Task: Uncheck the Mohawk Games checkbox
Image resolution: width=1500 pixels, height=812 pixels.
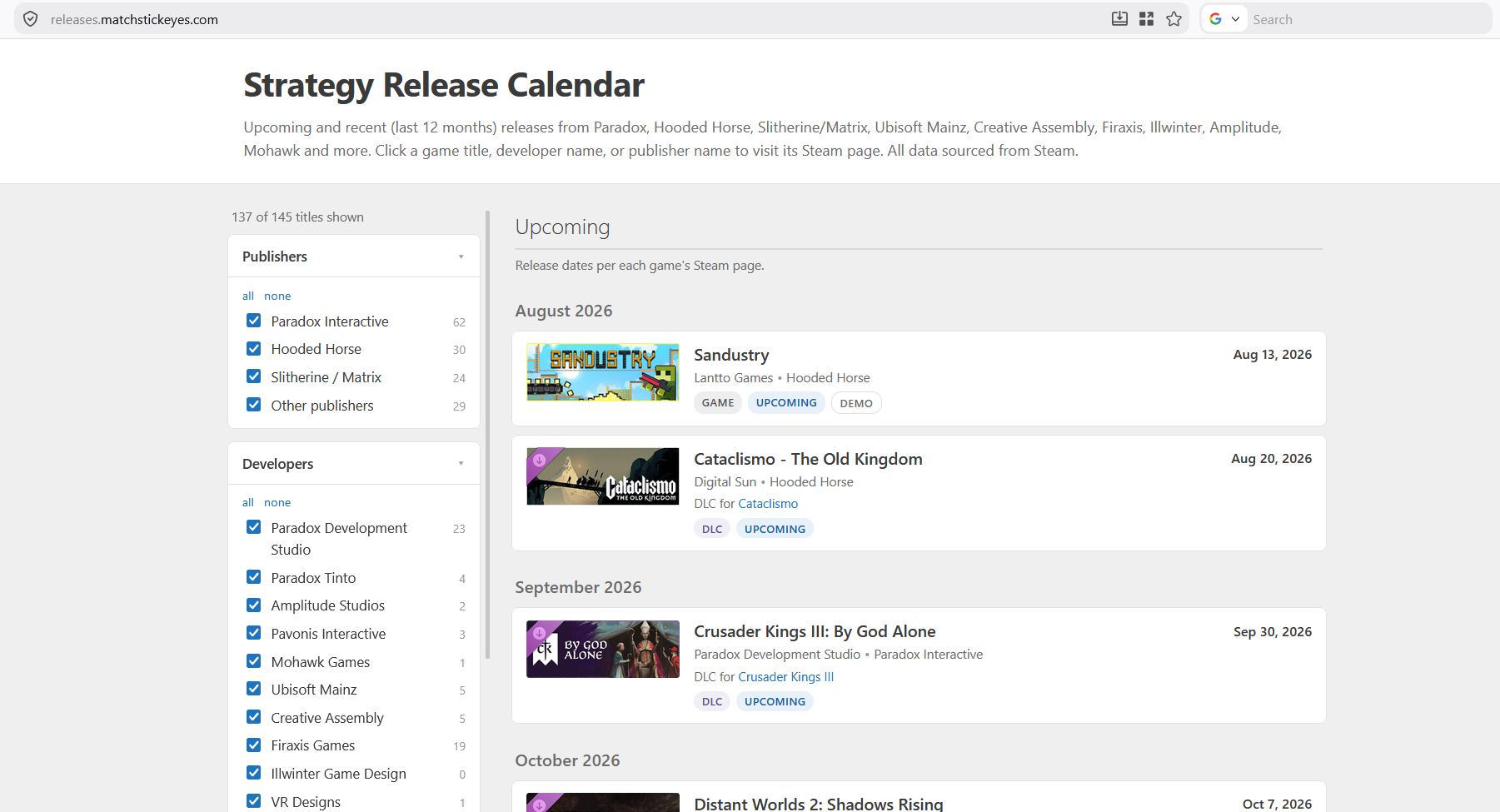Action: coord(254,661)
